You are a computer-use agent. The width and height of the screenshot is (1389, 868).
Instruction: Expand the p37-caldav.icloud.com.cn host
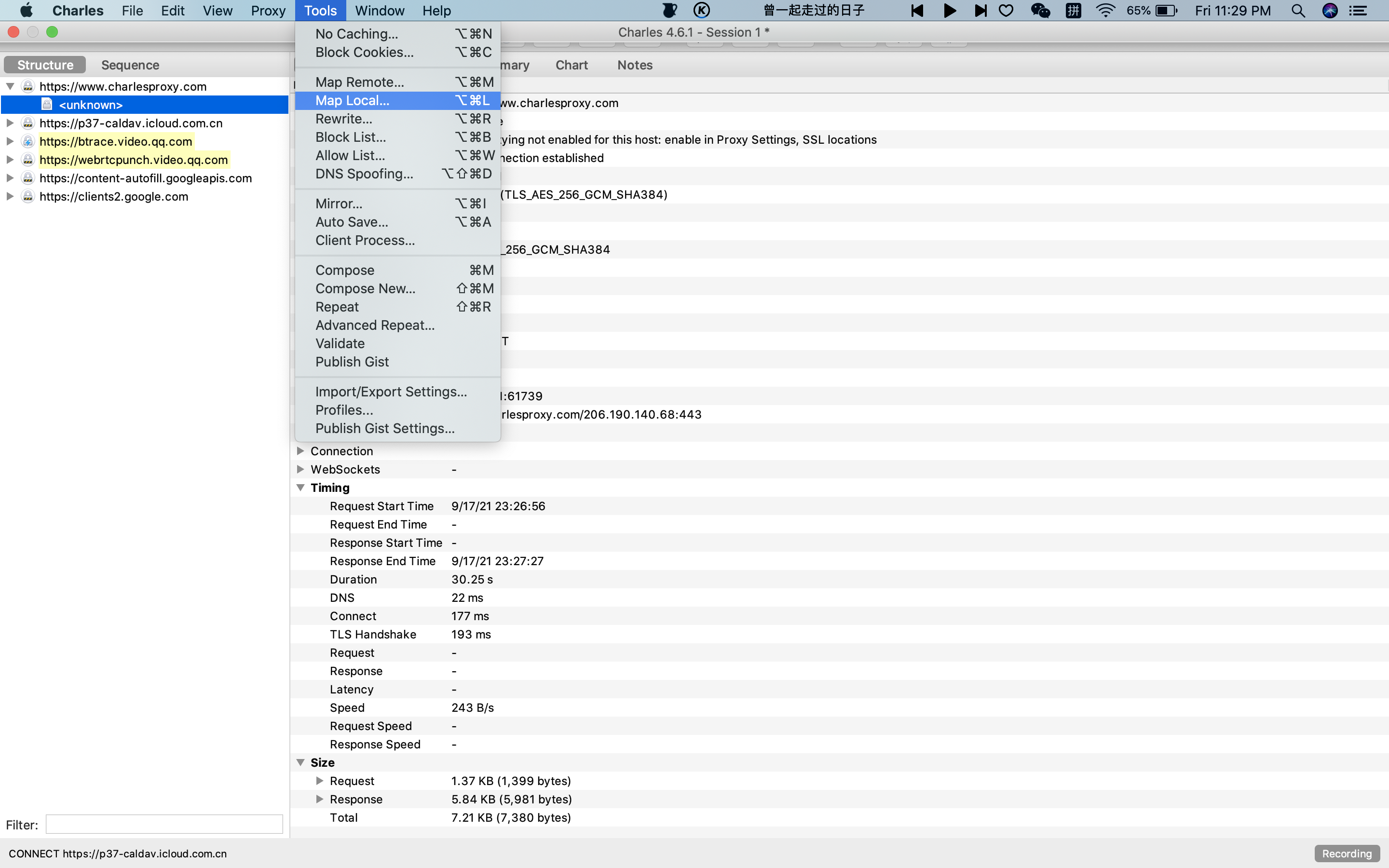[10, 123]
